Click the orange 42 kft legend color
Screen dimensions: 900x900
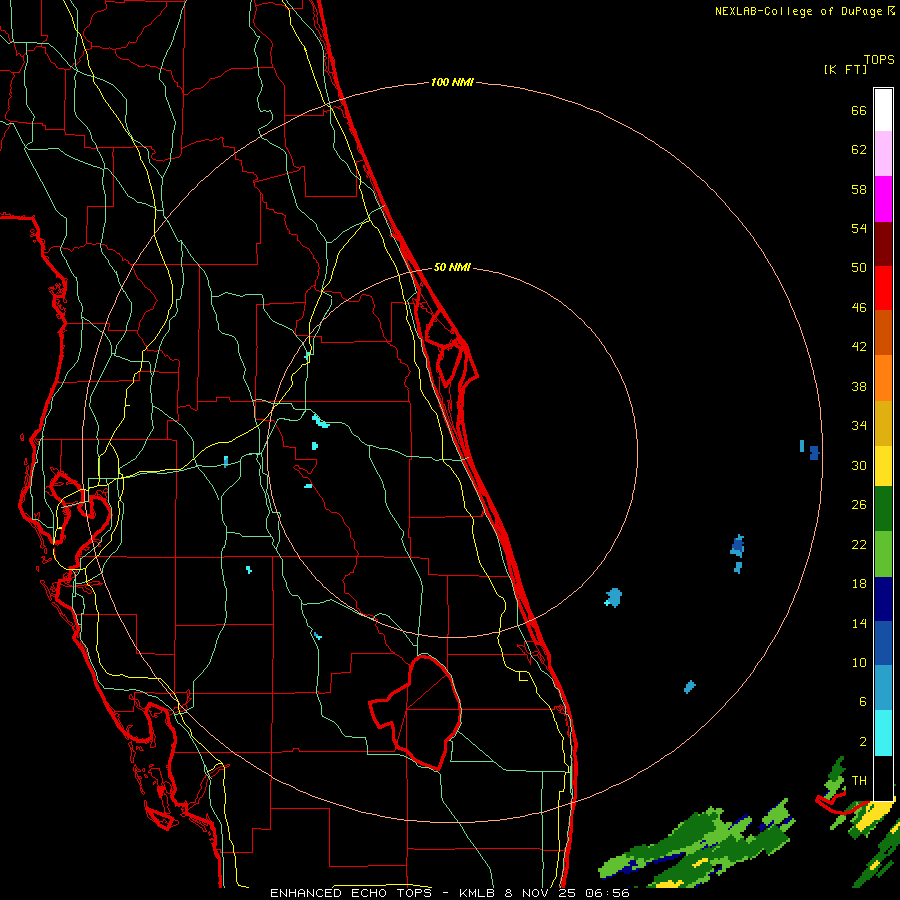coord(883,378)
